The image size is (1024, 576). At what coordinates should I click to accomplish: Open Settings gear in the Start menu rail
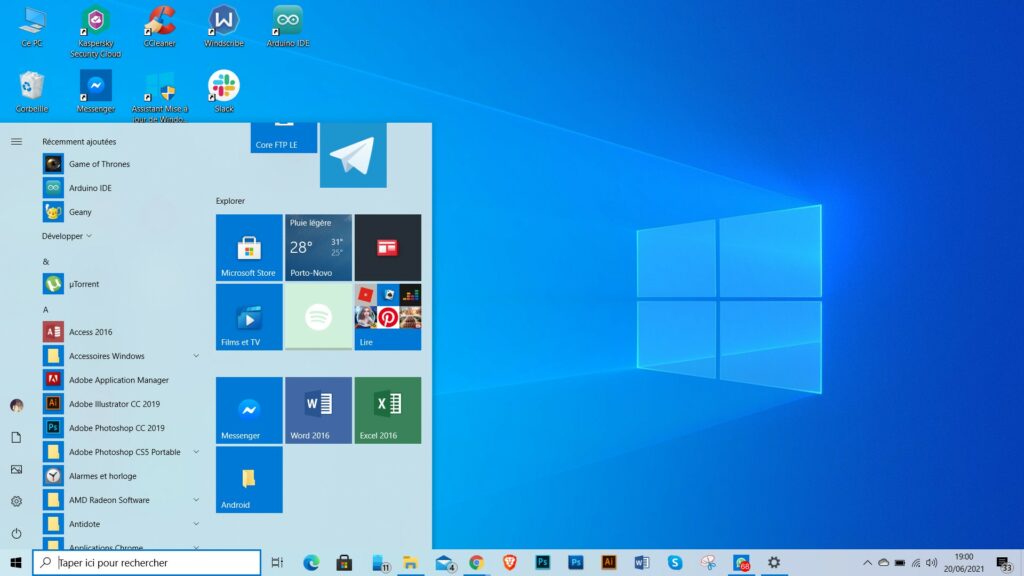[16, 502]
